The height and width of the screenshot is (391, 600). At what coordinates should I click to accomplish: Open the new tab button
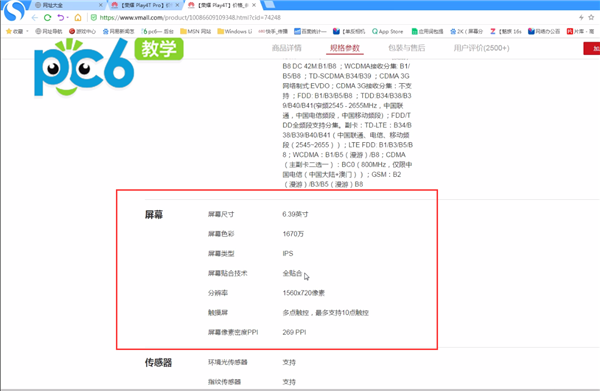pyautogui.click(x=269, y=5)
